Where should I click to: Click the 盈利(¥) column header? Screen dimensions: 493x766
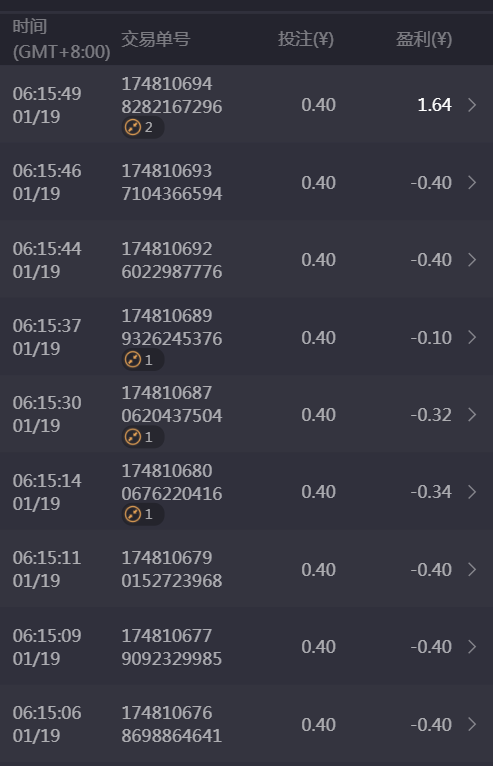click(x=424, y=39)
